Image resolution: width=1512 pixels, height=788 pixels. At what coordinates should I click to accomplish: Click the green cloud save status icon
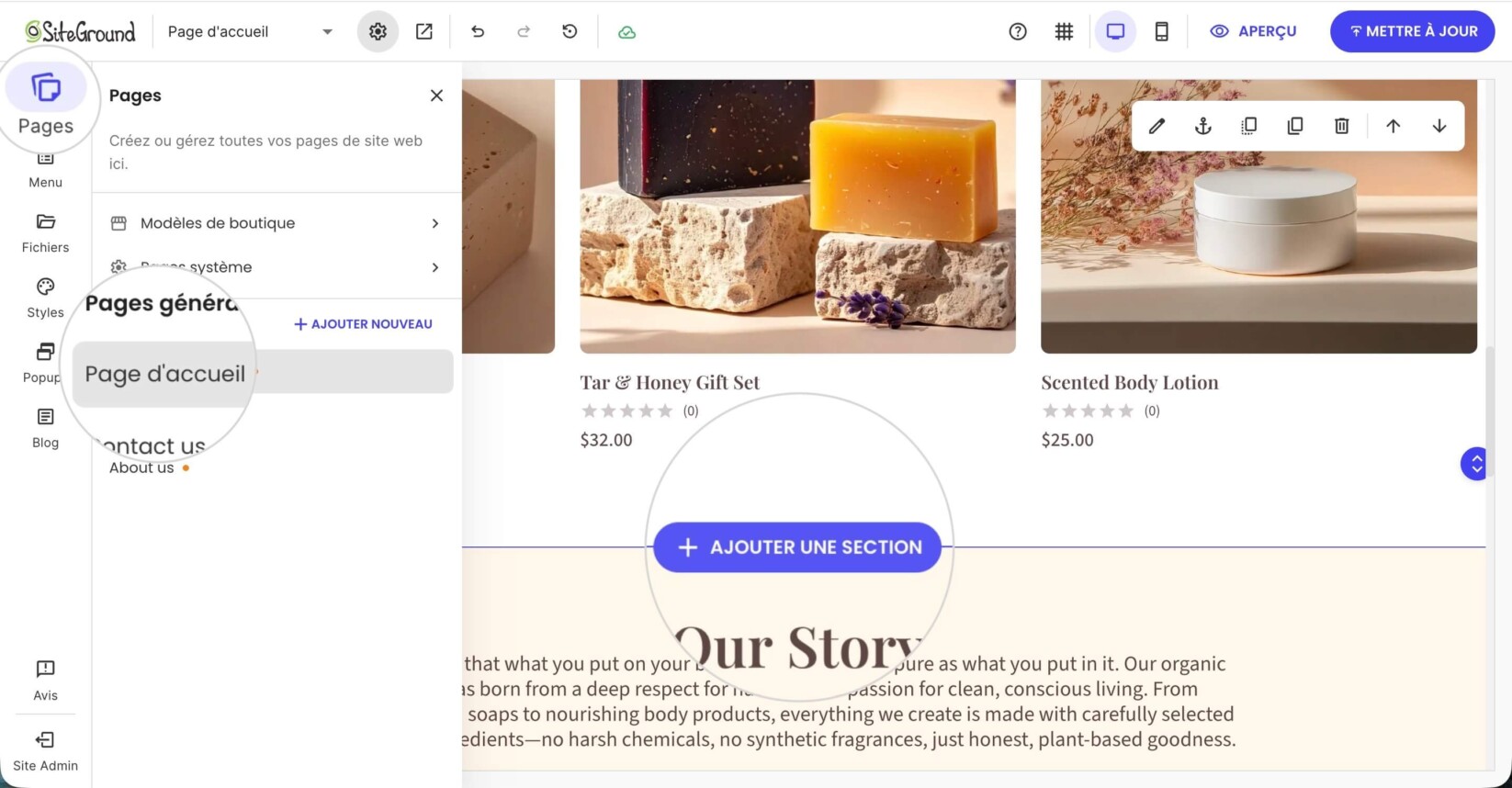(626, 32)
